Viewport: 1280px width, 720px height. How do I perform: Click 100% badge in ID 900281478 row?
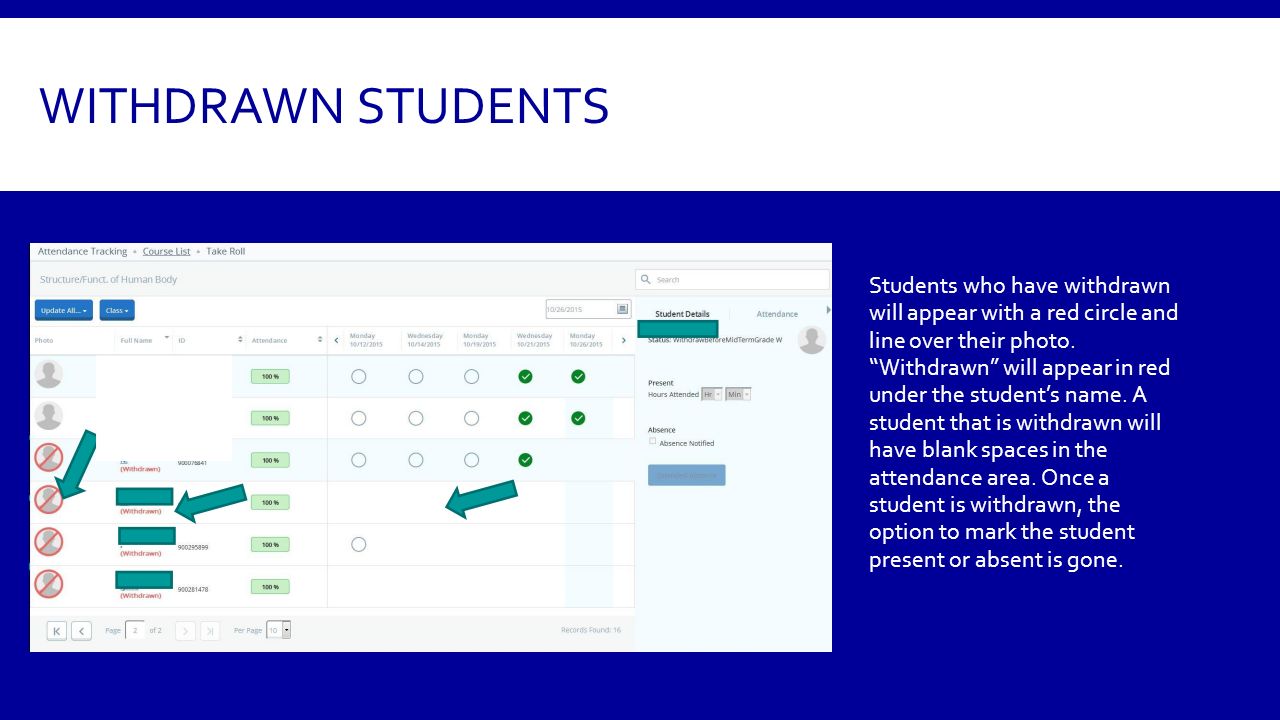[270, 586]
